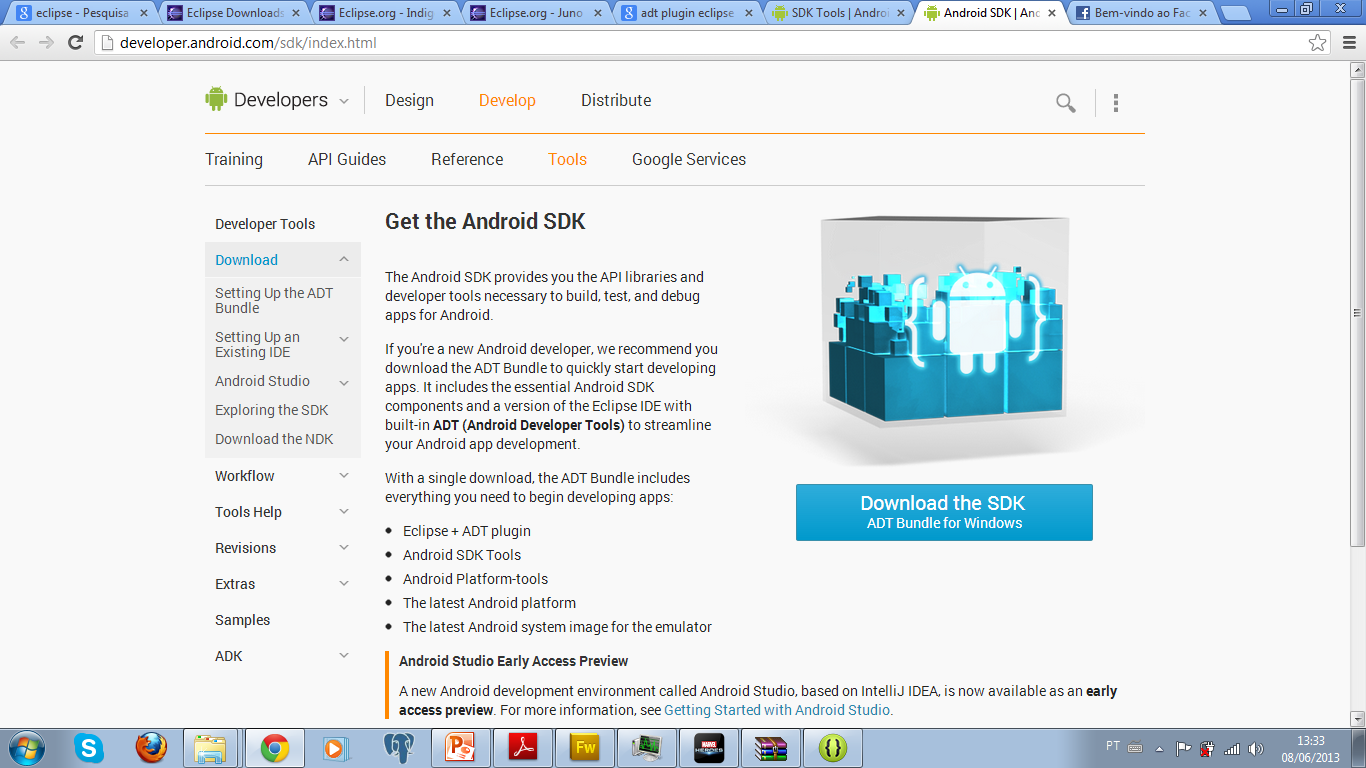
Task: Click the volume speaker tray icon
Action: 1256,747
